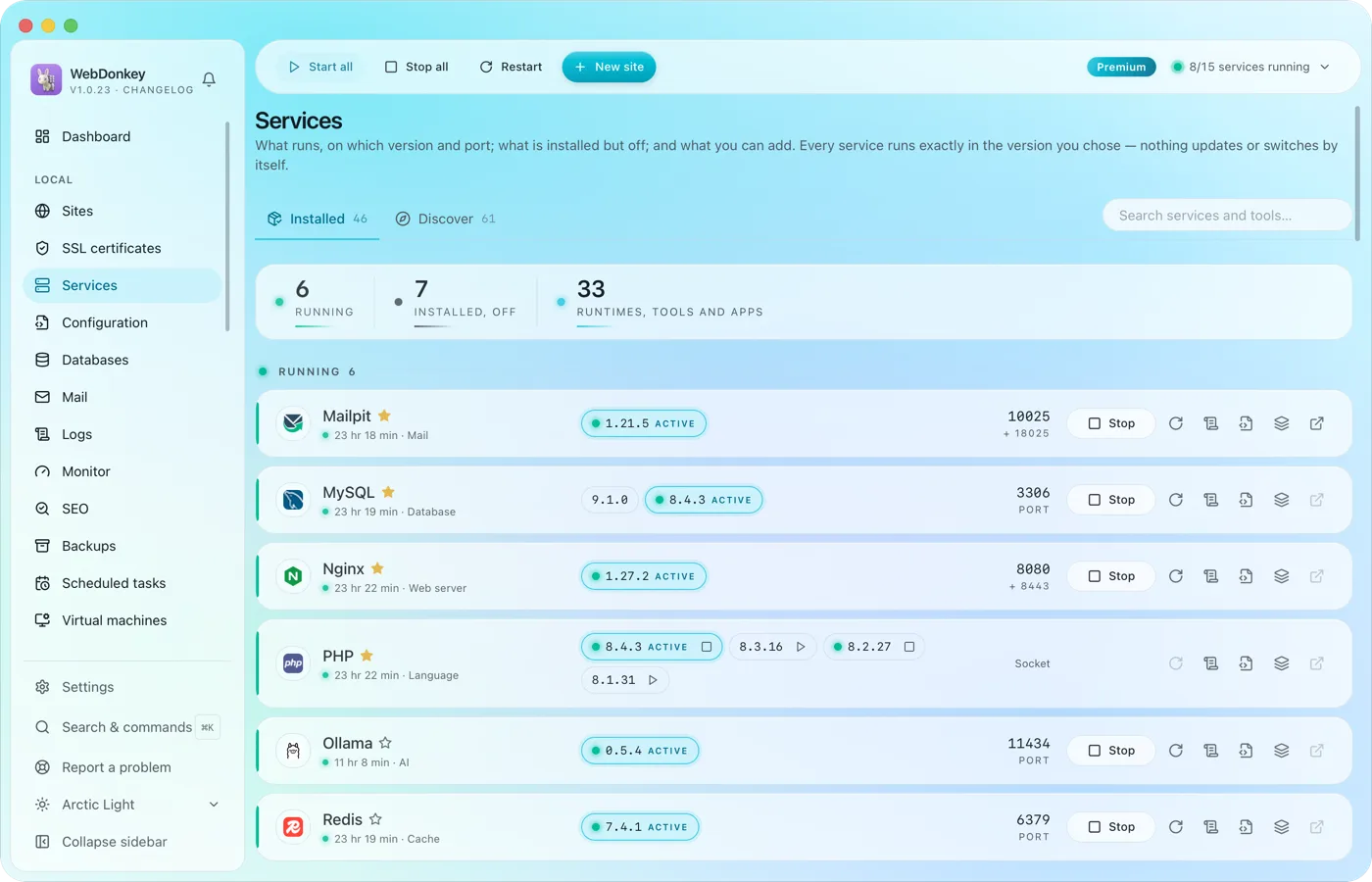This screenshot has width=1372, height=882.
Task: Click the Nginx logo icon
Action: pos(293,576)
